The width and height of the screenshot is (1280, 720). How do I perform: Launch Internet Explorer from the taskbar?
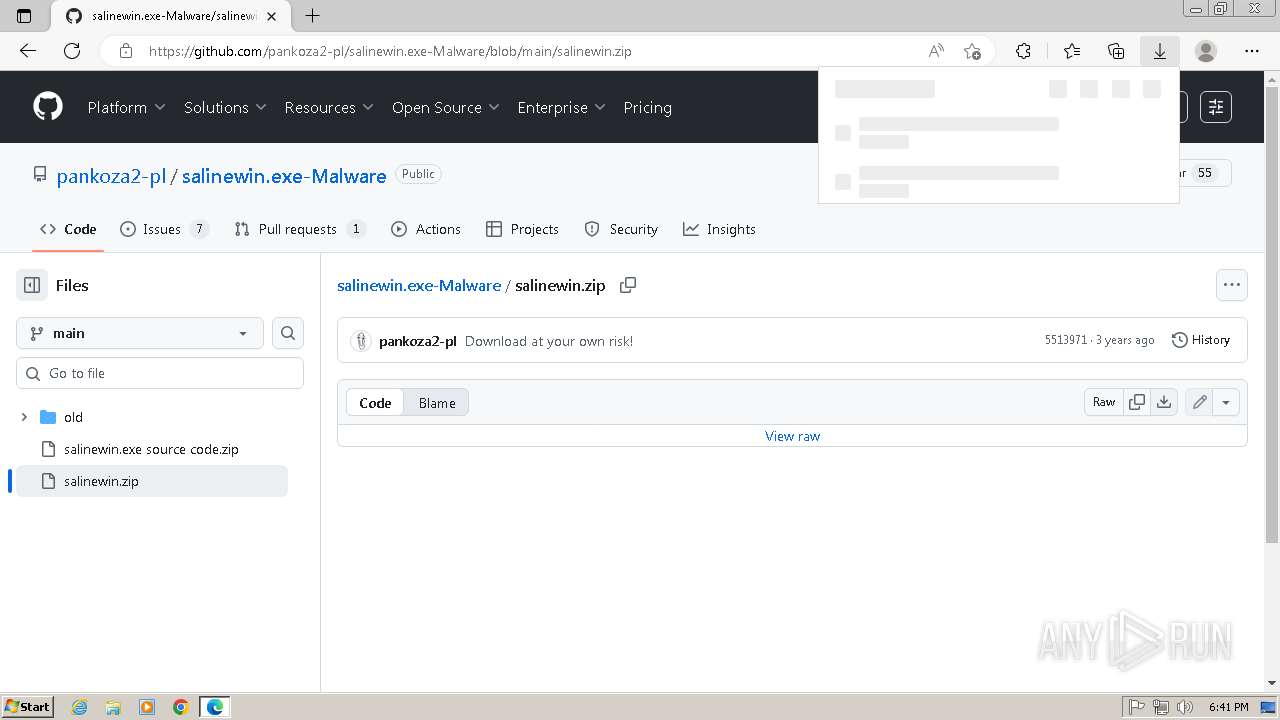(x=79, y=707)
